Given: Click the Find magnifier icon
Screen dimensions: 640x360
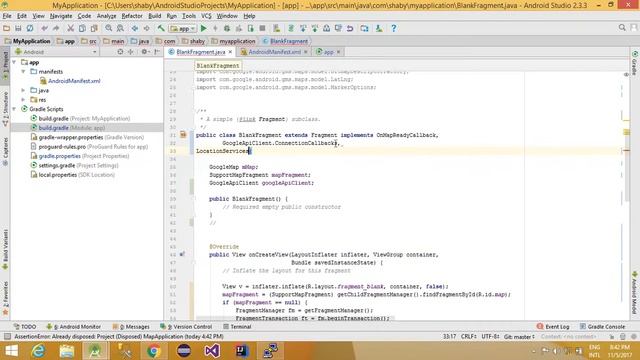Looking at the screenshot, I should (x=109, y=28).
